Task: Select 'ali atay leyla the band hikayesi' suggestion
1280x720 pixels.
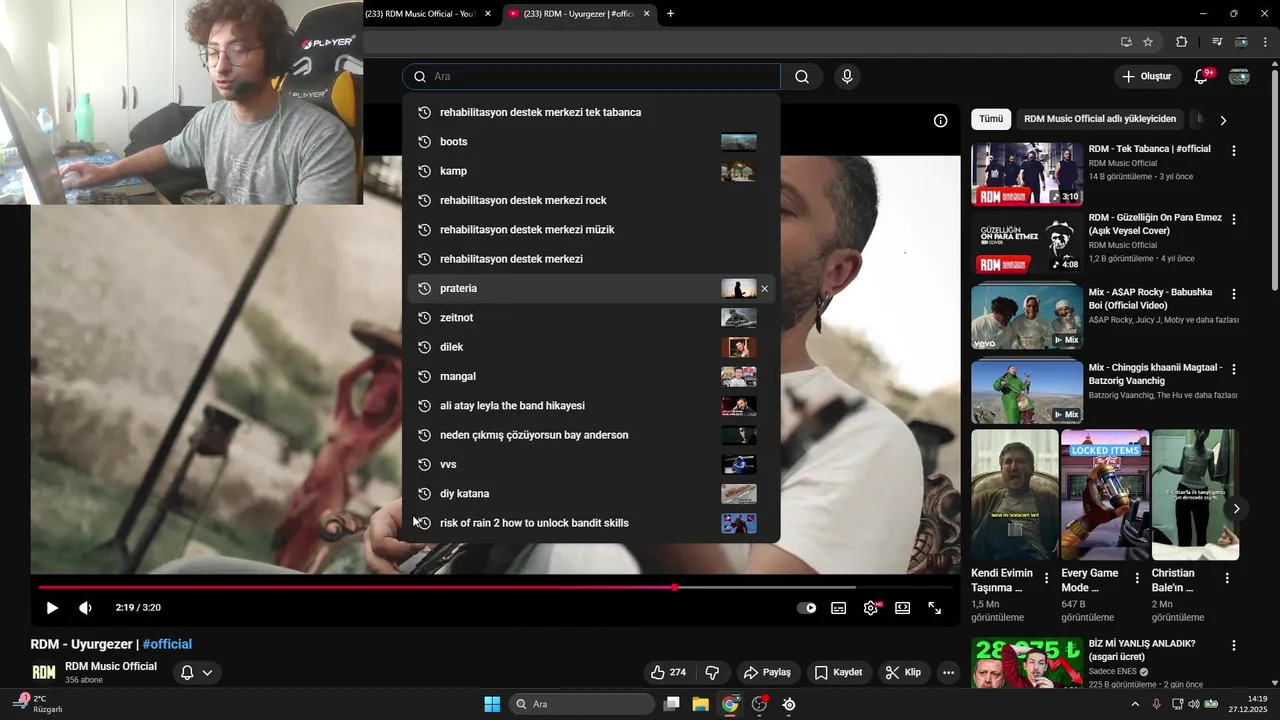Action: [591, 406]
